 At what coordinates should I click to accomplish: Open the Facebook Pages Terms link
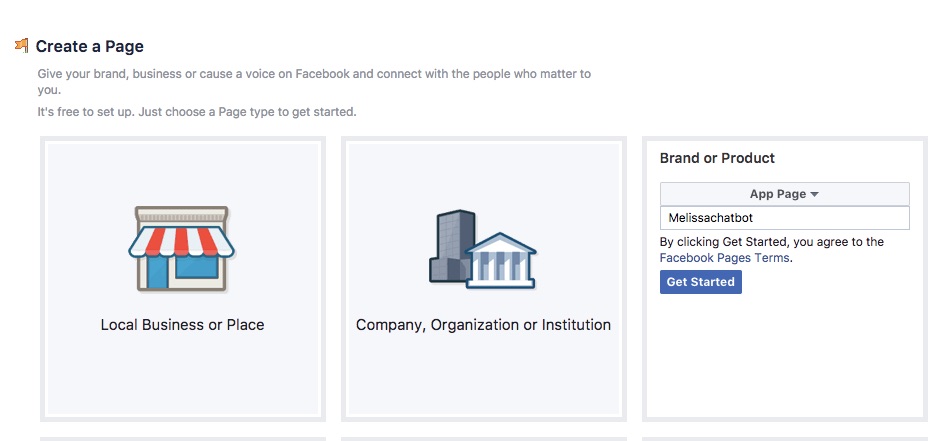point(724,258)
